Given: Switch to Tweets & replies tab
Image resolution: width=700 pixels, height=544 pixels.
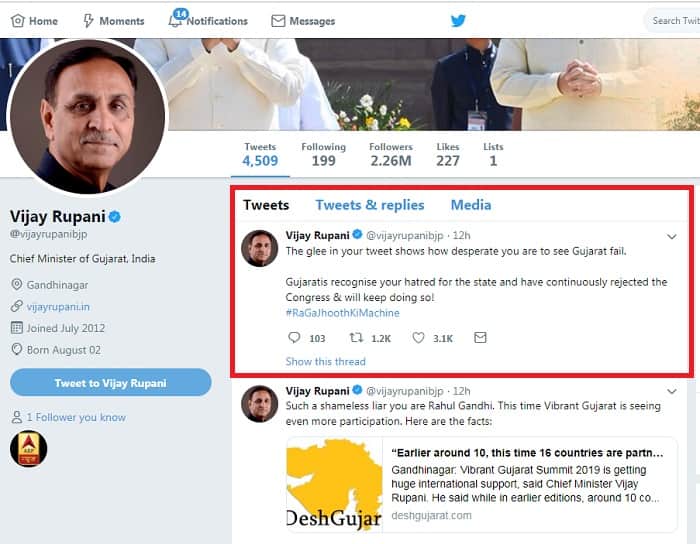Looking at the screenshot, I should (x=370, y=205).
